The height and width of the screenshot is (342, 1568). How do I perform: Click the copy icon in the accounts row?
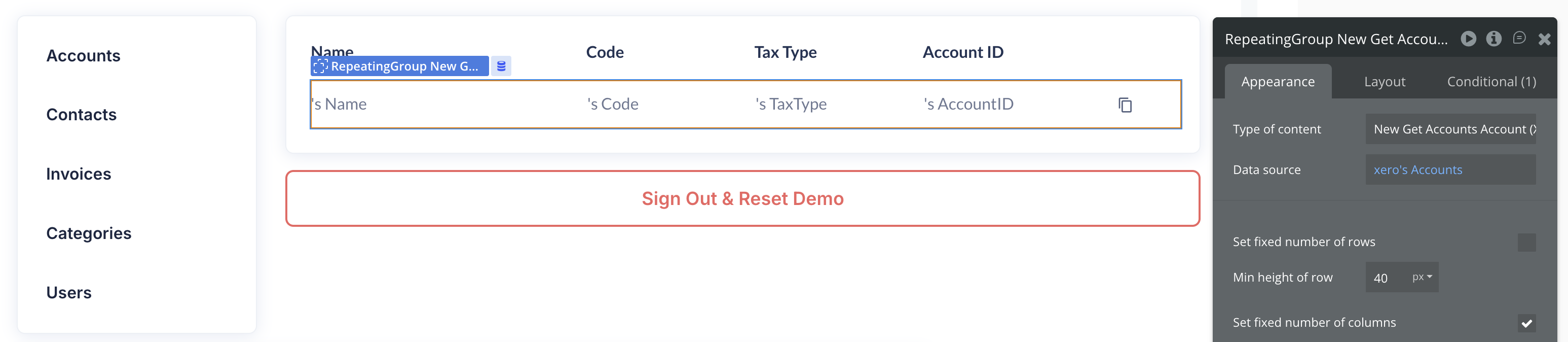(x=1125, y=105)
